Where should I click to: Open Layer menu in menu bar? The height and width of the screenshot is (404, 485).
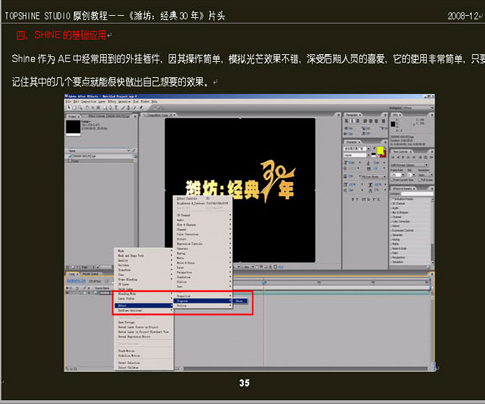101,101
